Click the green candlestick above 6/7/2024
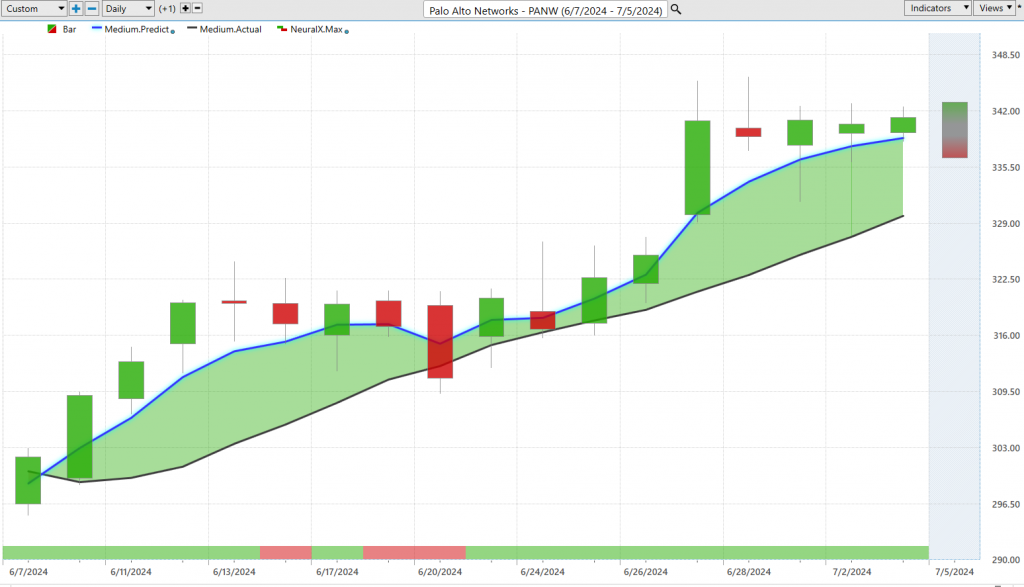 coord(28,480)
